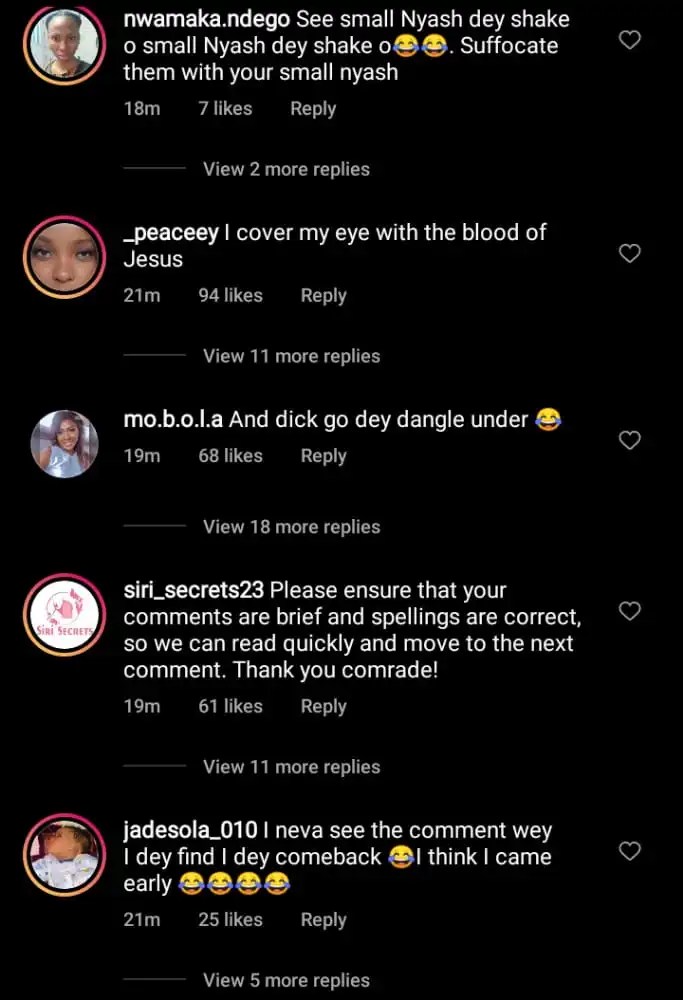The image size is (683, 1000).
Task: Like jadesola_010's comment
Action: (630, 851)
